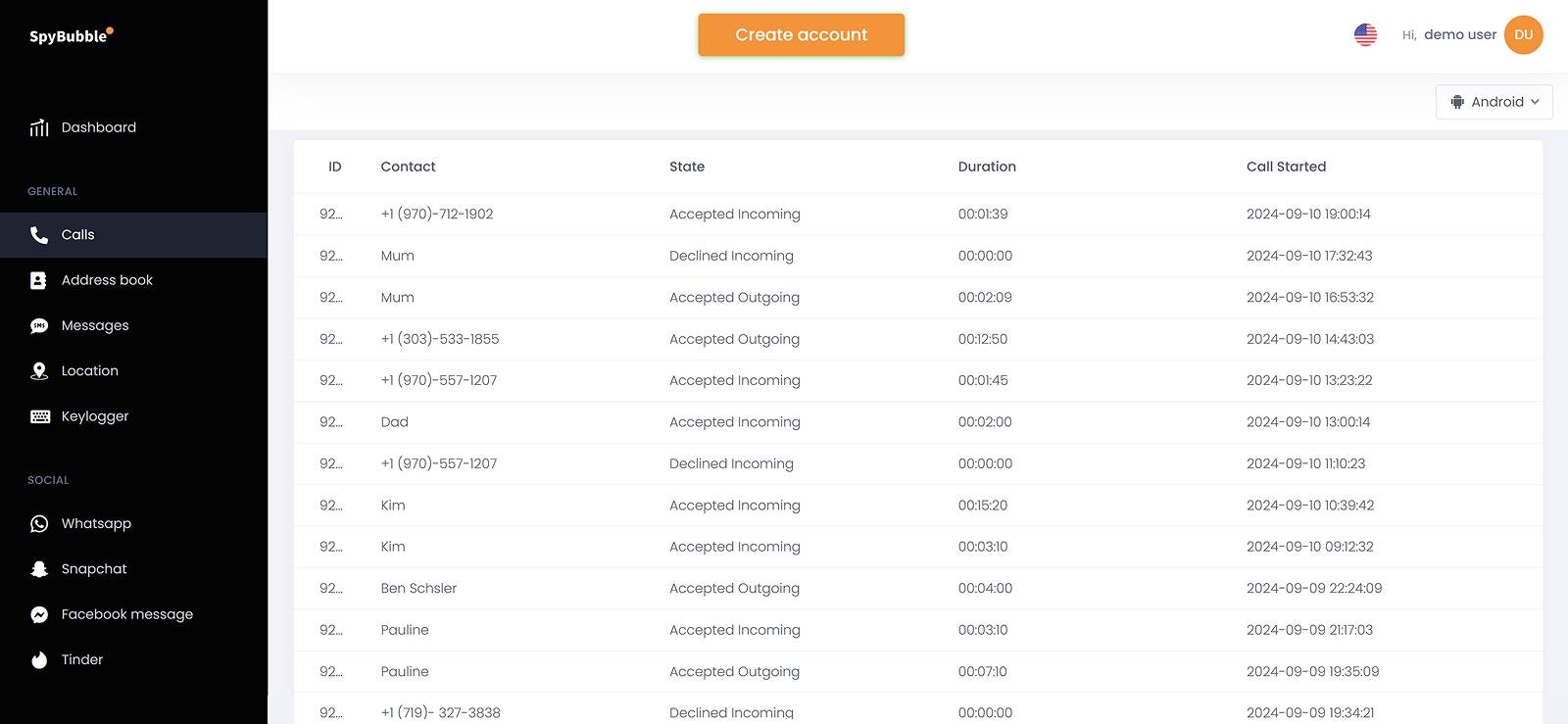
Task: Click the Tinder flame icon
Action: 39,660
